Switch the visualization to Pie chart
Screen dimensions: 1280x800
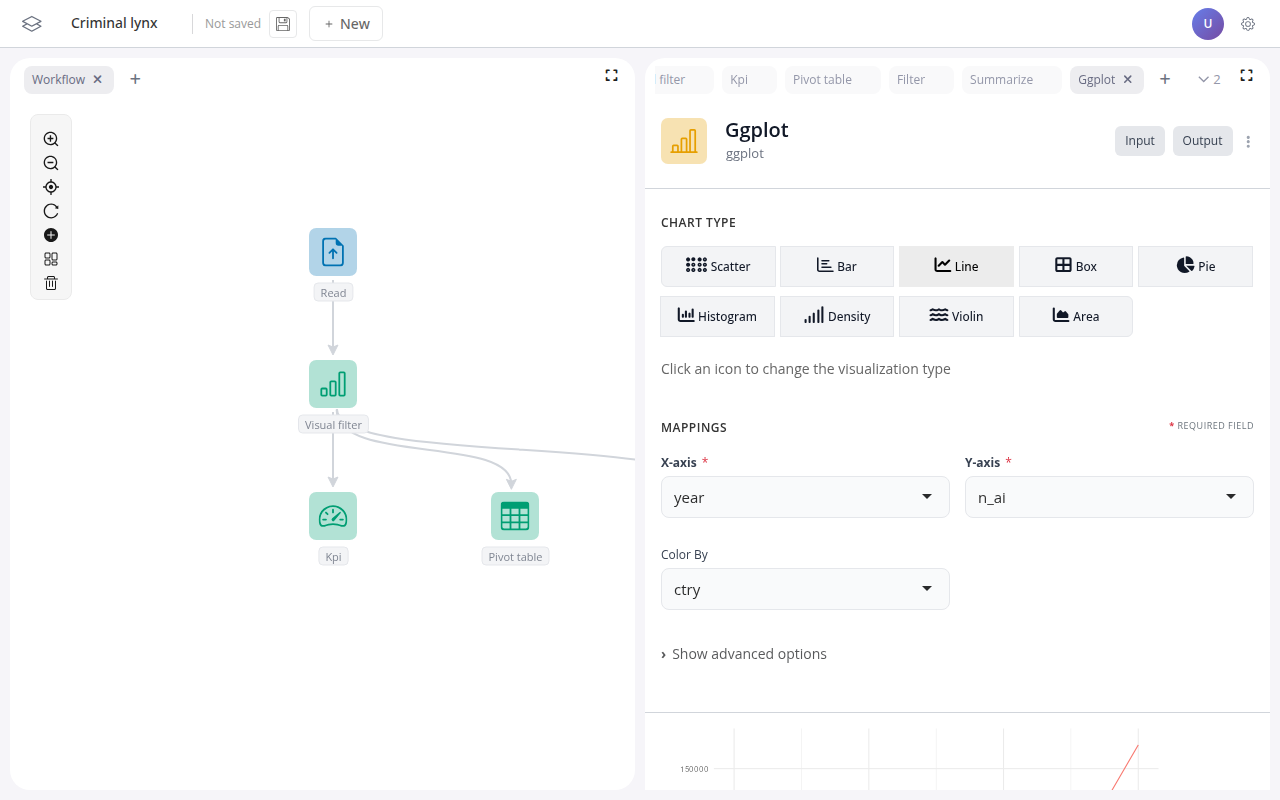coord(1195,266)
